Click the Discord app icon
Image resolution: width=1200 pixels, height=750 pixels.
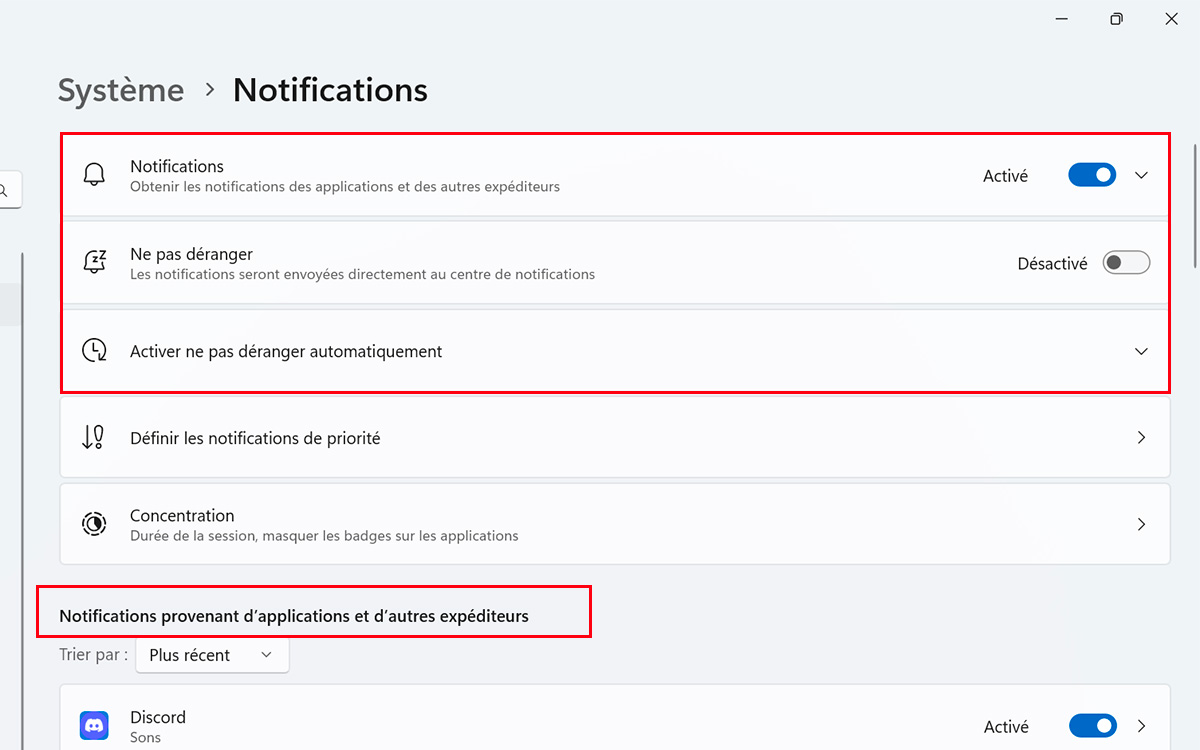[94, 725]
